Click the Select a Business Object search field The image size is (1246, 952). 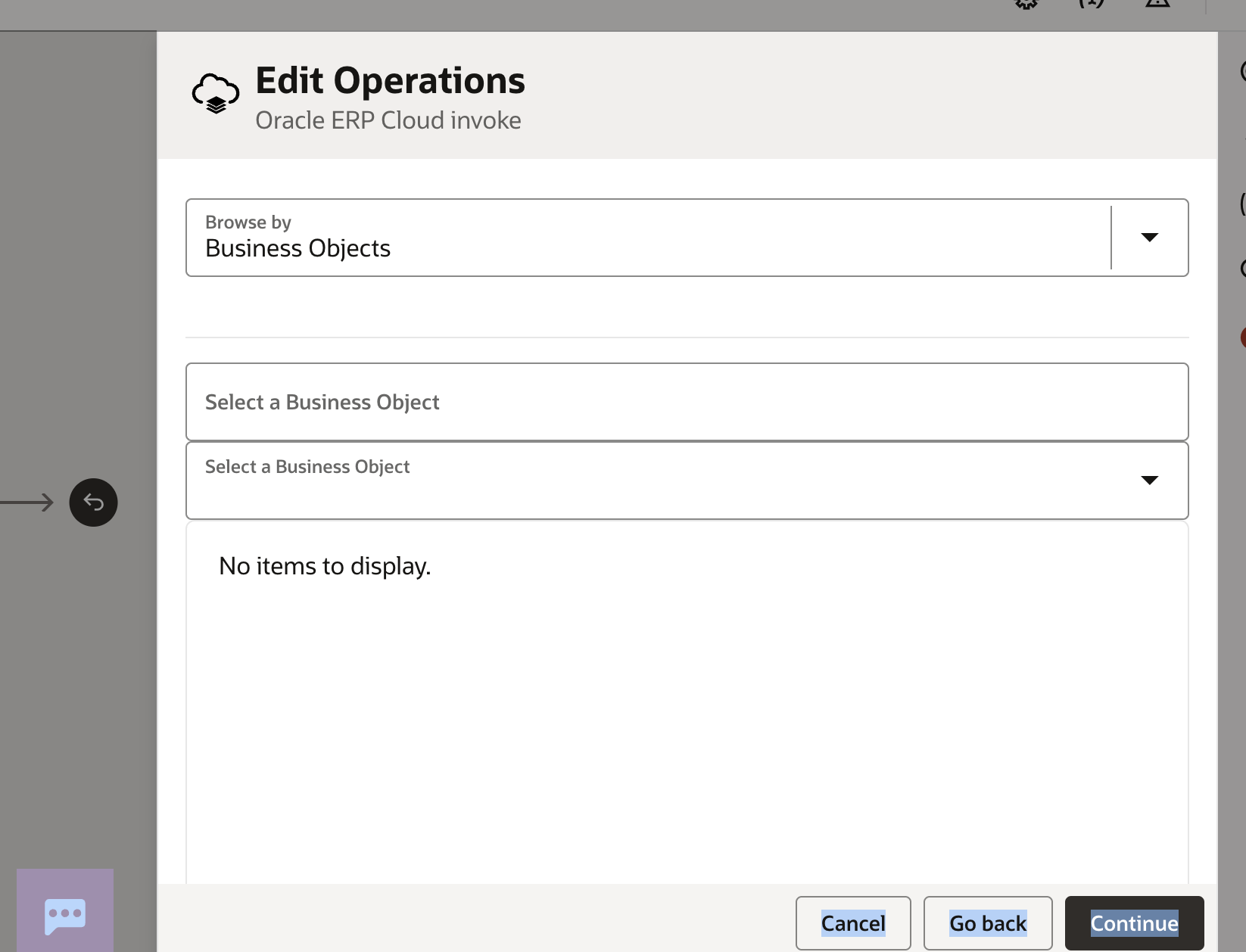[687, 402]
